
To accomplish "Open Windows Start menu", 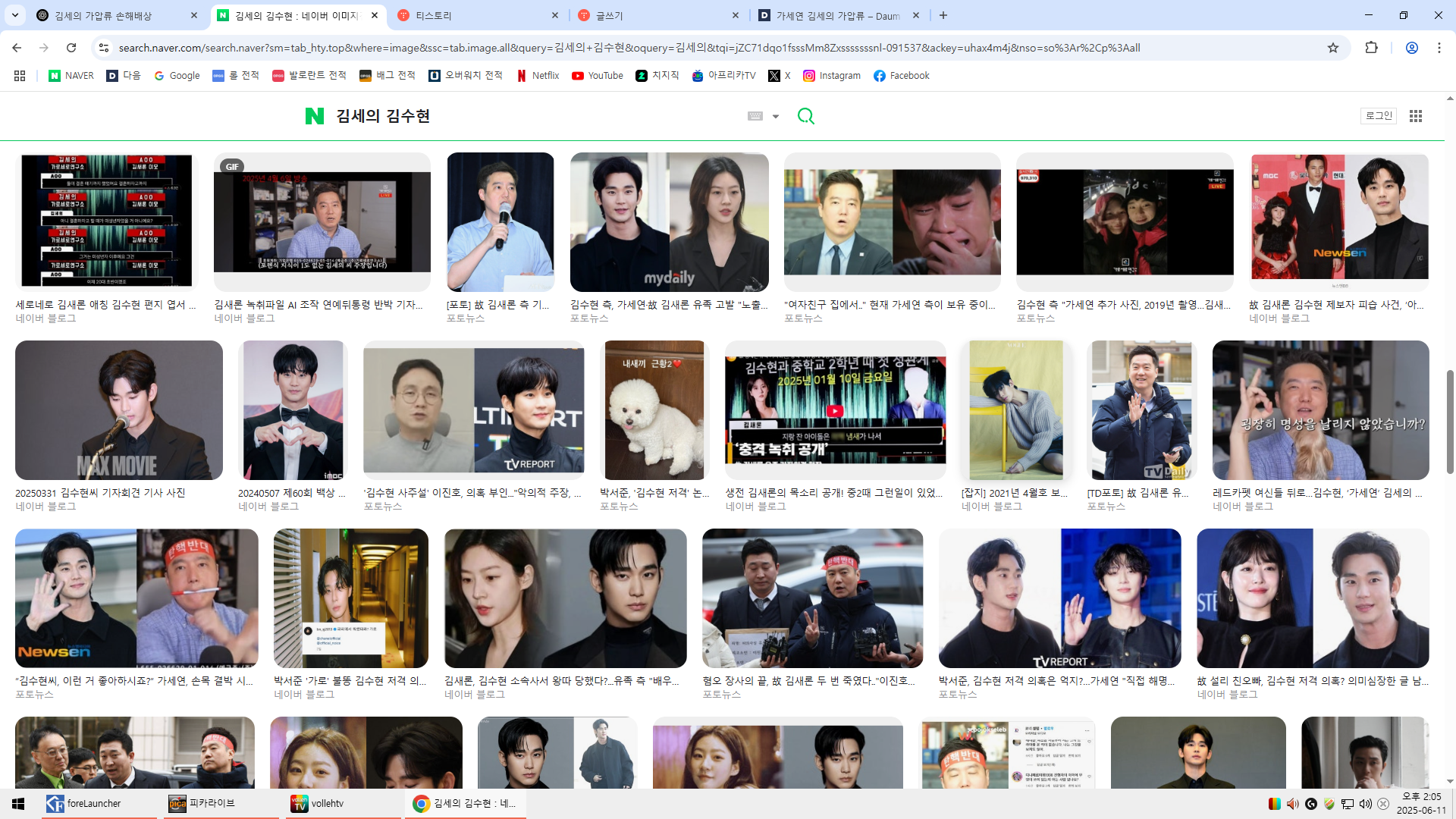I will pos(18,804).
